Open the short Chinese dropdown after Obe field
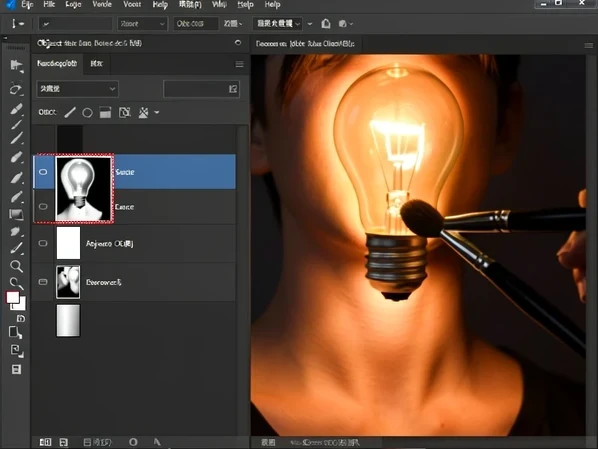Viewport: 598px width, 449px height. coord(233,24)
